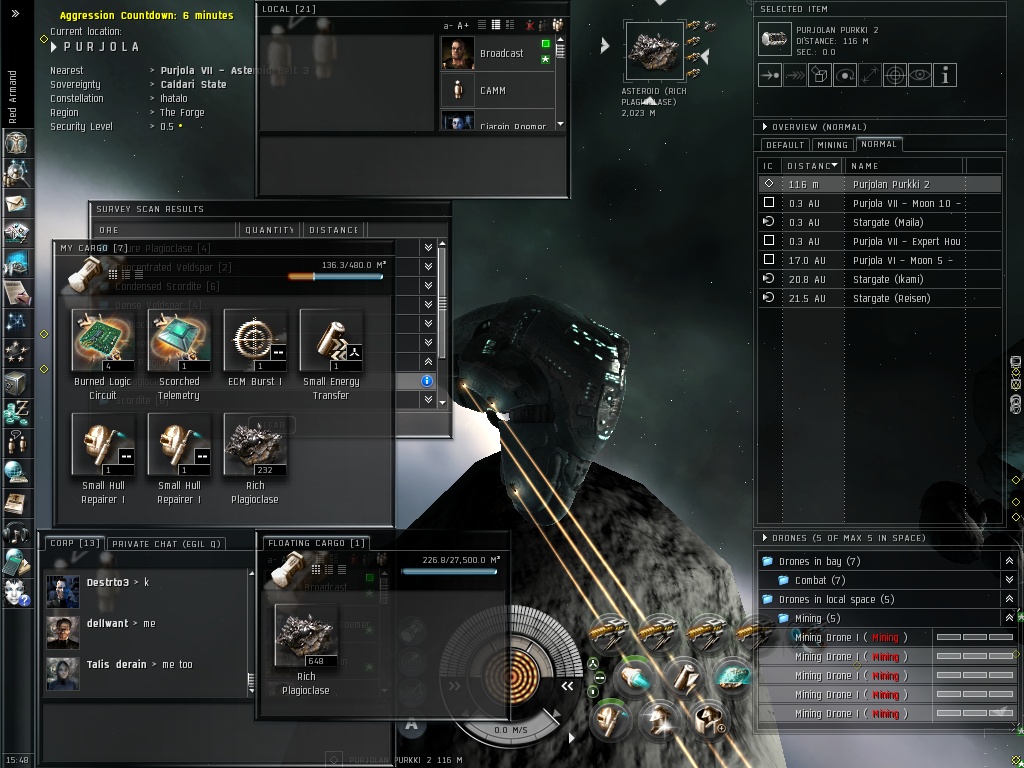Switch to the Default overview tab
Image resolution: width=1024 pixels, height=768 pixels.
[x=785, y=145]
